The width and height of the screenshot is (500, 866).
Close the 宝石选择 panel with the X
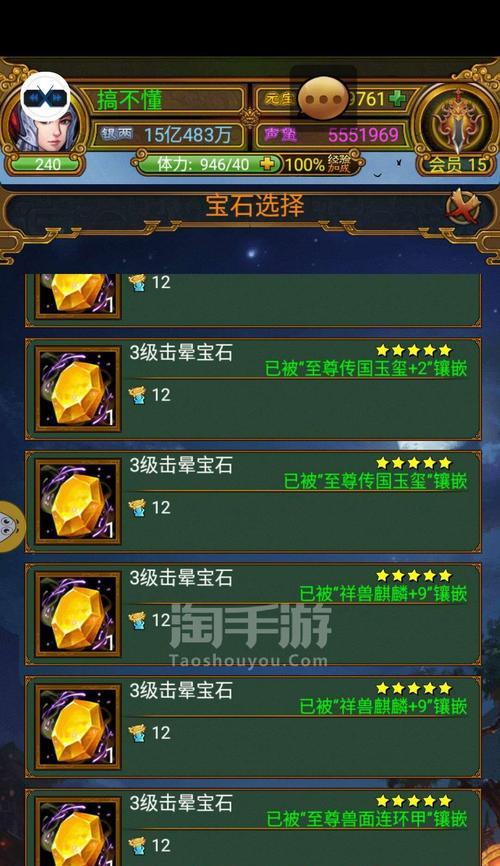(463, 207)
